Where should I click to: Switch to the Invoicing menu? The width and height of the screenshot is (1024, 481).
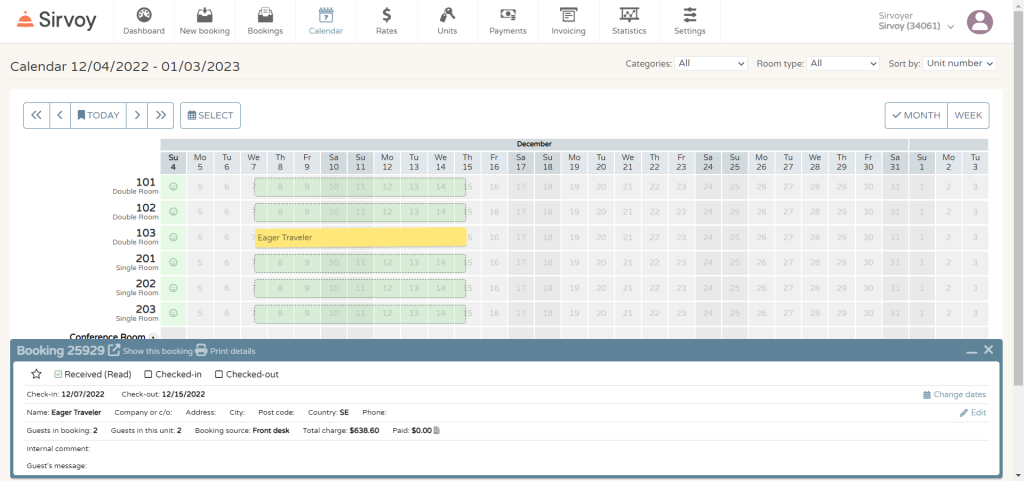(x=568, y=21)
